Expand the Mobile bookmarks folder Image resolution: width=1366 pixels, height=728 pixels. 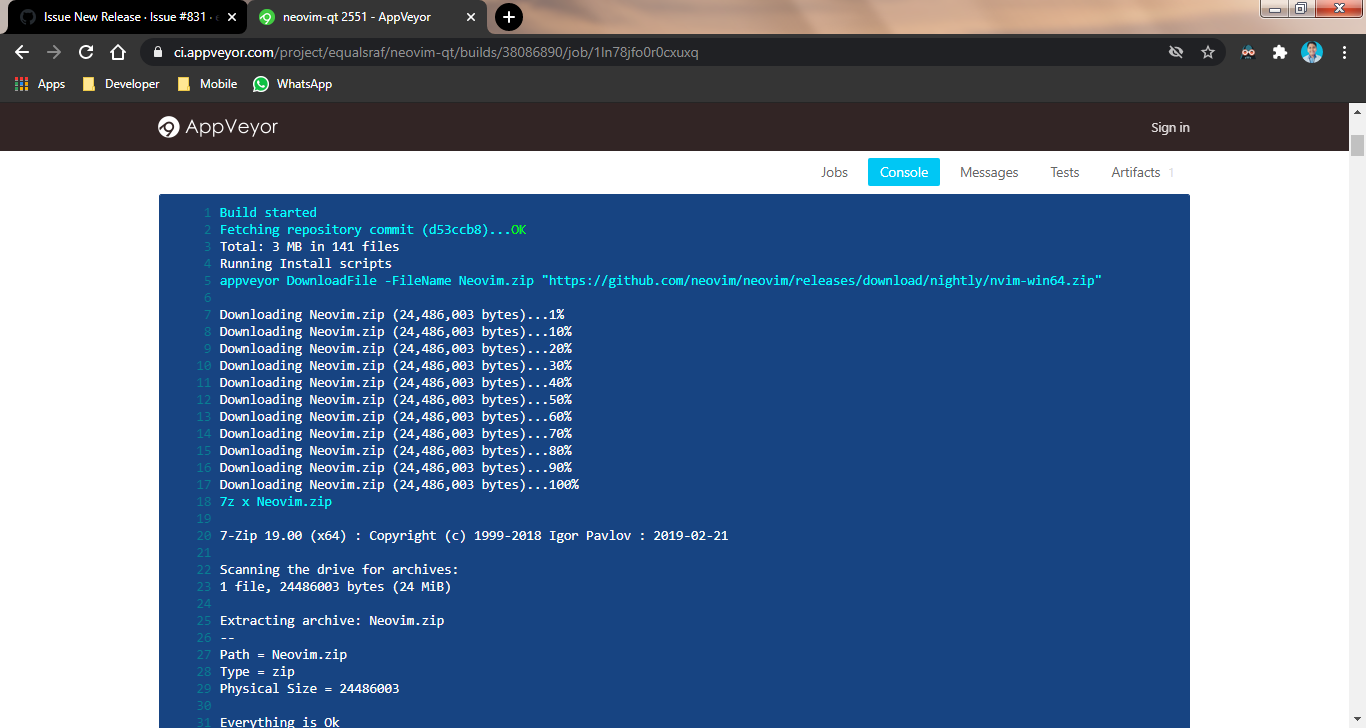click(x=206, y=84)
